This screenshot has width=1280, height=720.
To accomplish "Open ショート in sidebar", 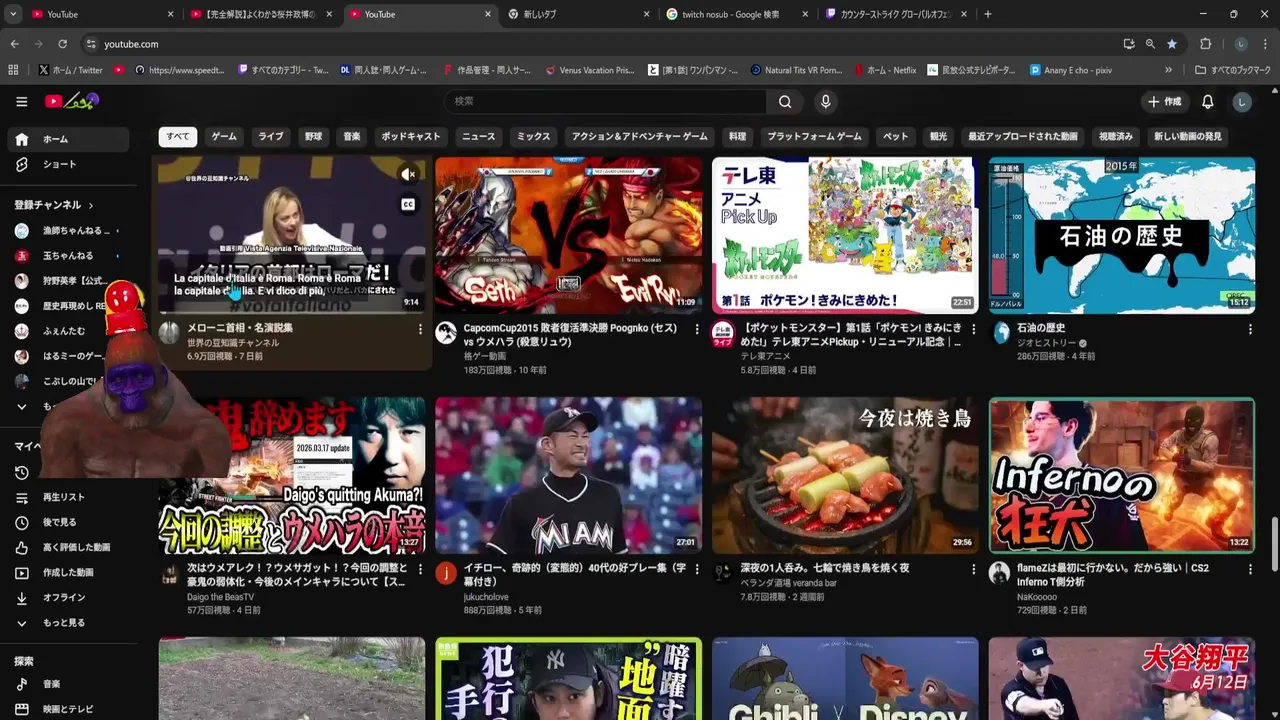I will [x=67, y=164].
